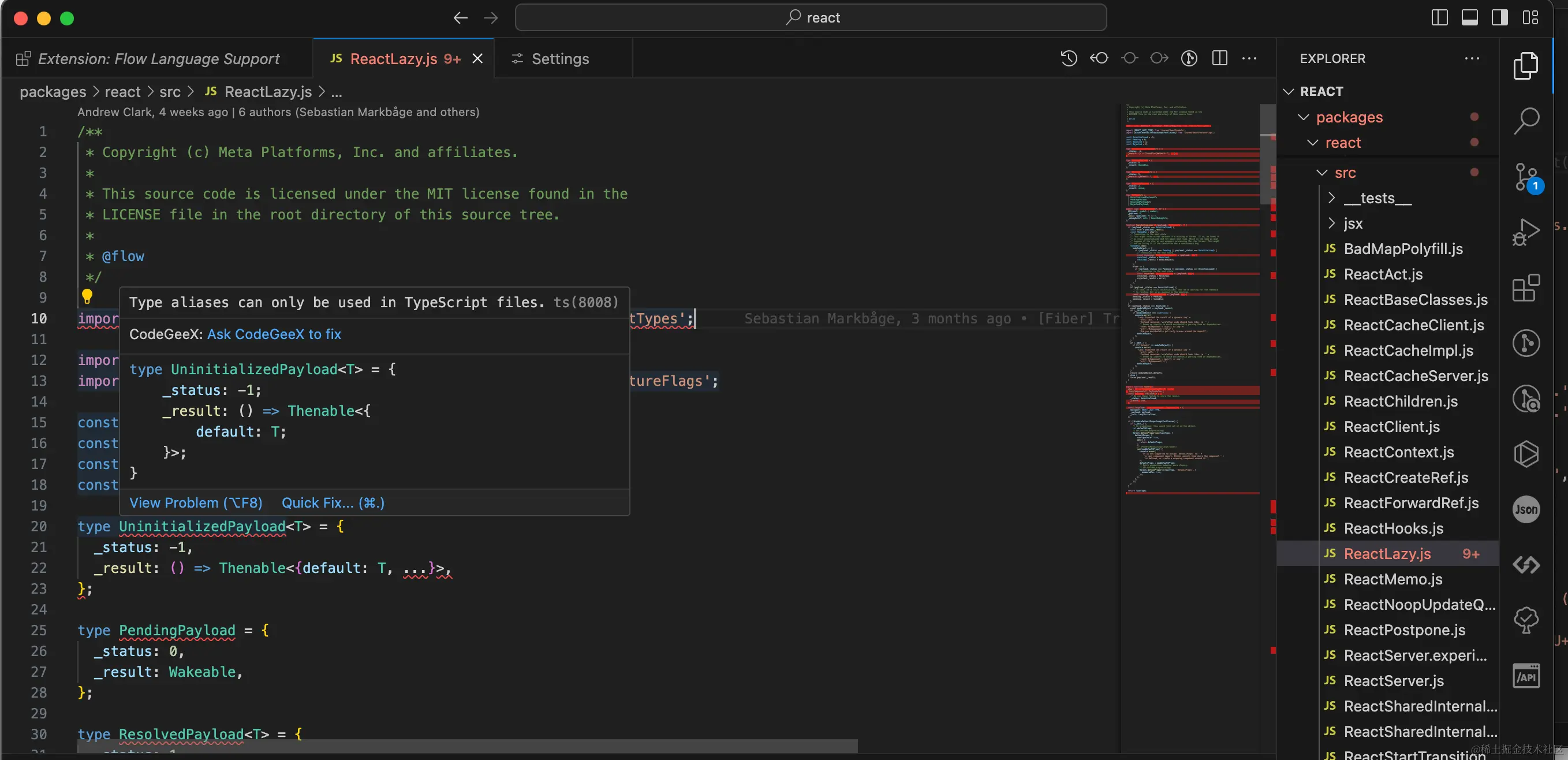Click the Quick Fix link in hover
Screen dimensions: 1568x760
coord(333,503)
